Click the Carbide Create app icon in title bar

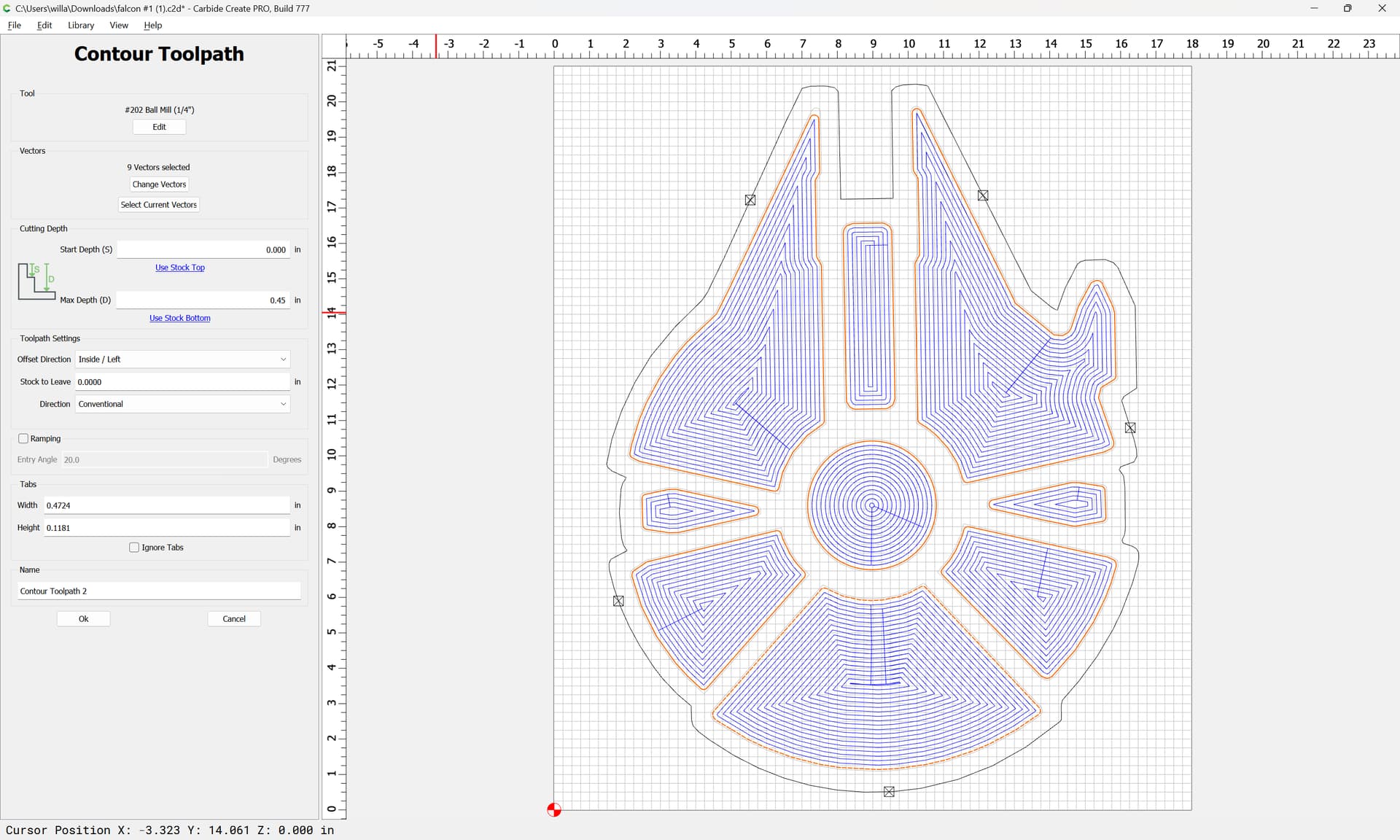click(x=7, y=8)
